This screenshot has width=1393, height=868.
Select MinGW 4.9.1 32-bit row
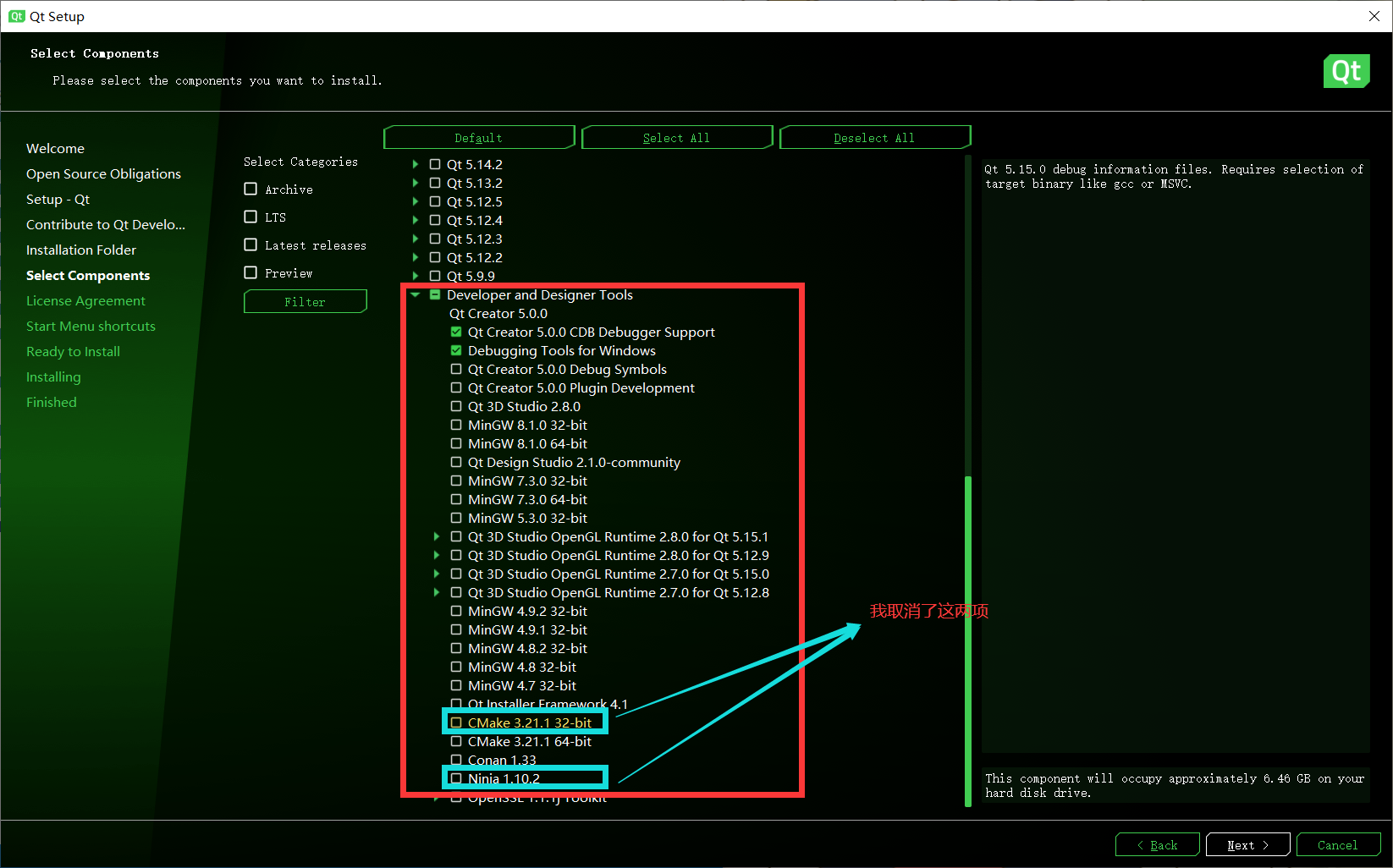527,629
